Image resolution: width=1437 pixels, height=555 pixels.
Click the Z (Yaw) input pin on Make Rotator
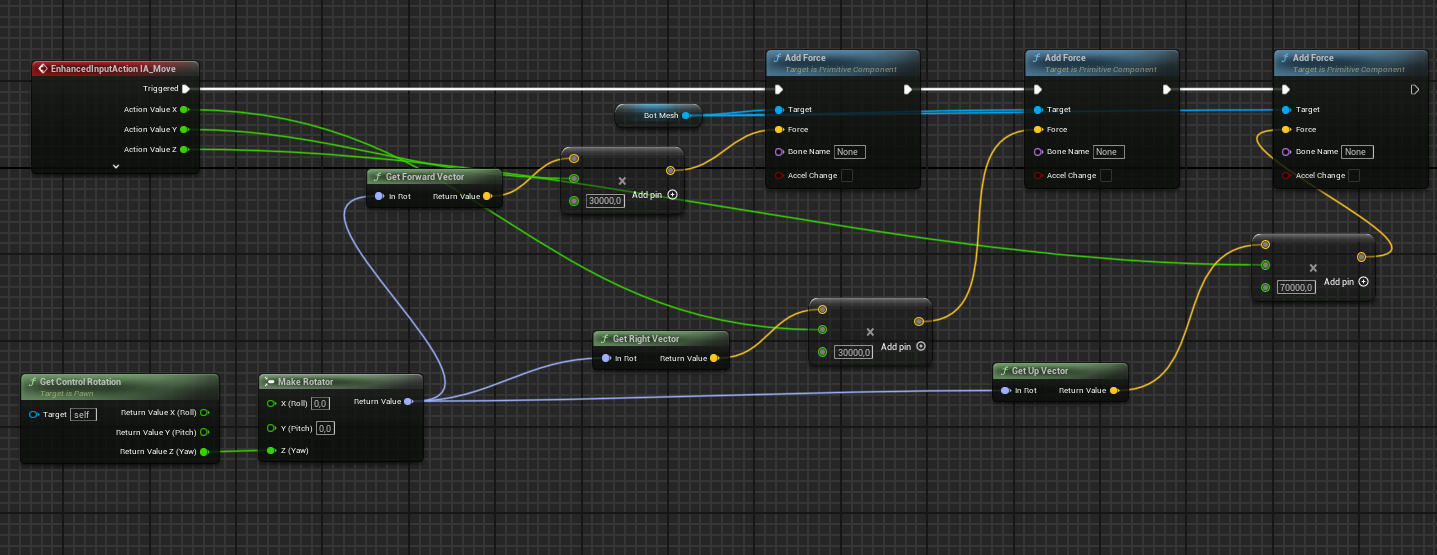coord(271,451)
